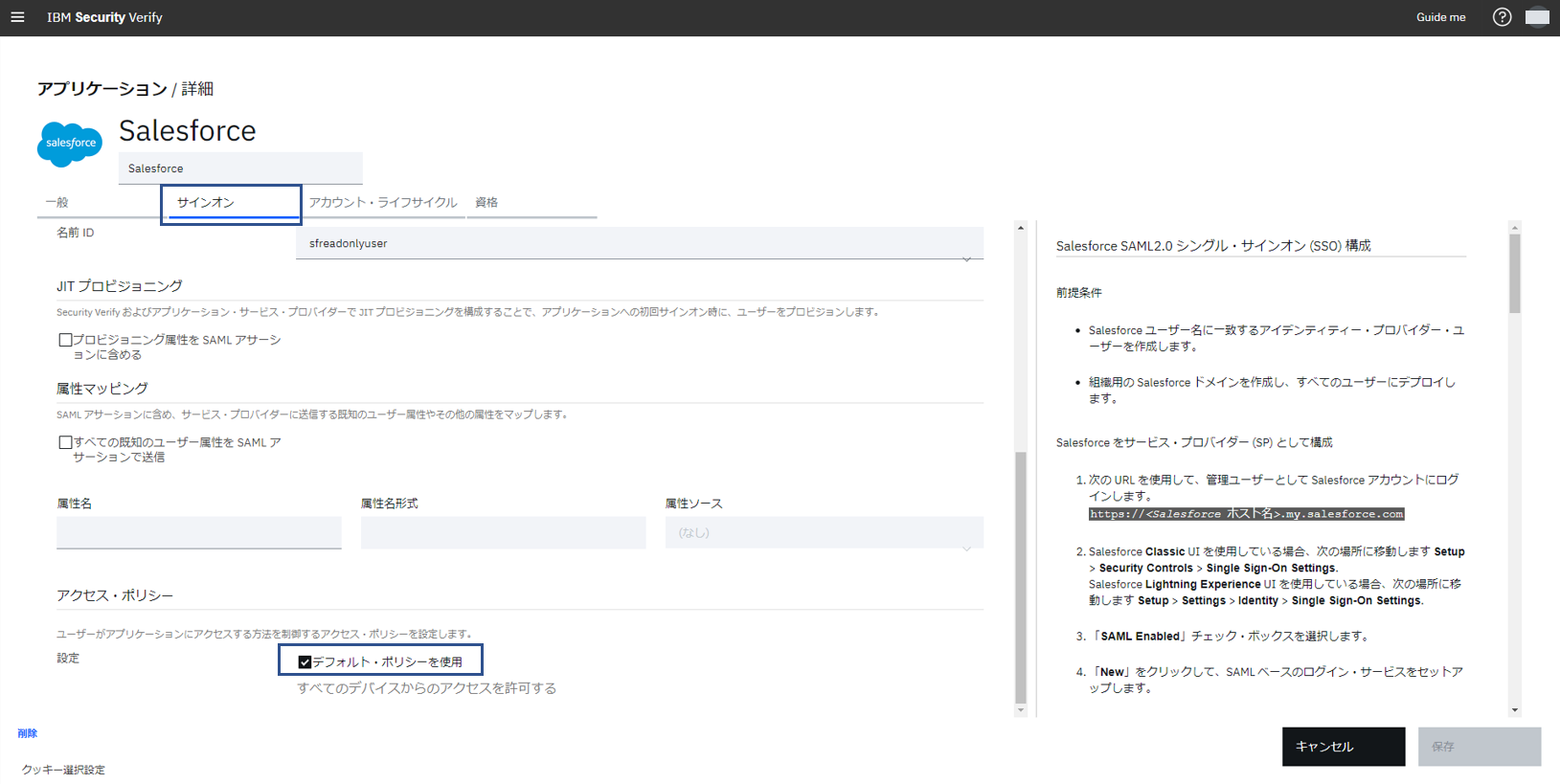The height and width of the screenshot is (784, 1560).
Task: Click the help panel scrollbar thumb
Action: 1515,274
